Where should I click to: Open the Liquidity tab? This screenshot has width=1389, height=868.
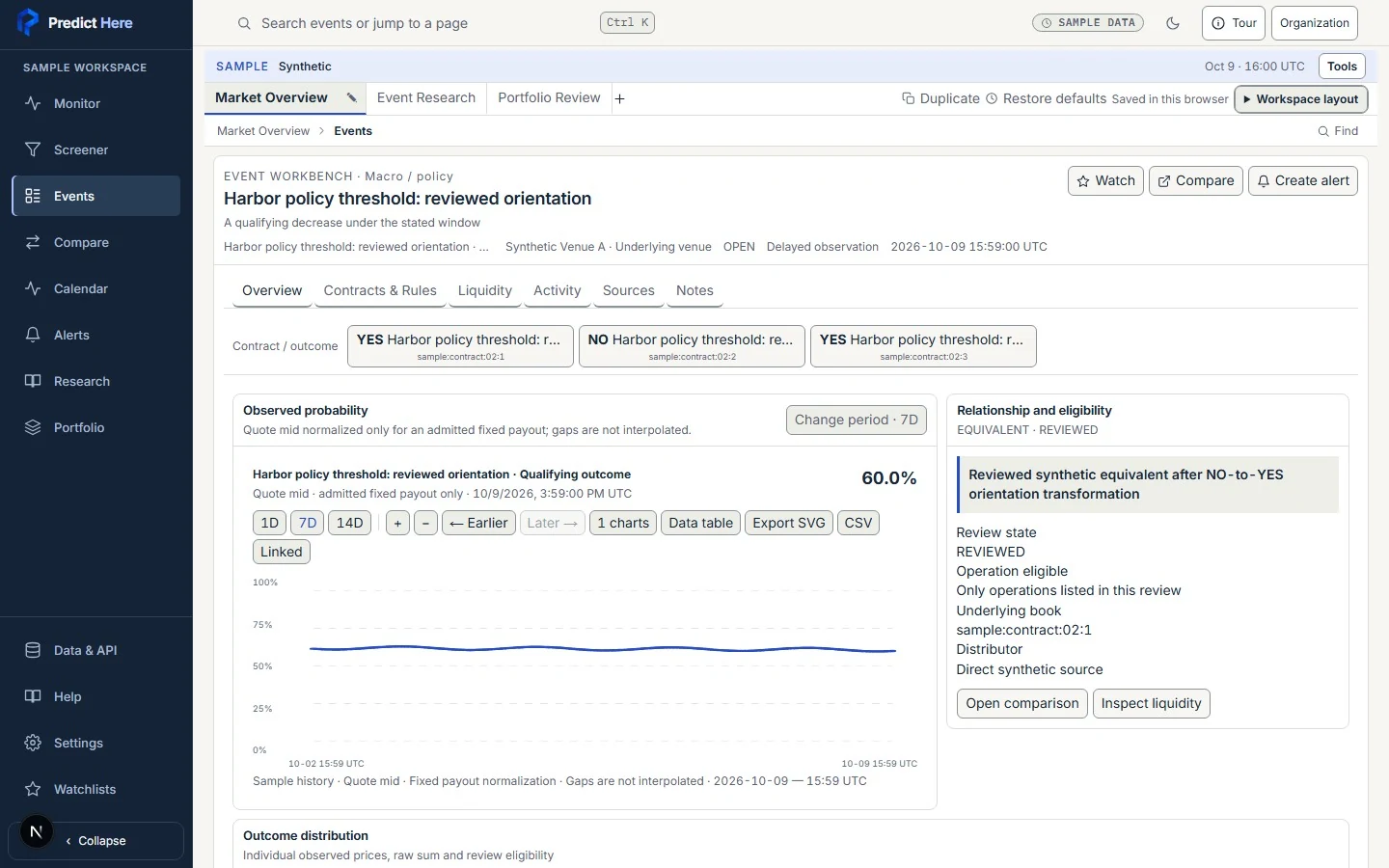[x=485, y=290]
